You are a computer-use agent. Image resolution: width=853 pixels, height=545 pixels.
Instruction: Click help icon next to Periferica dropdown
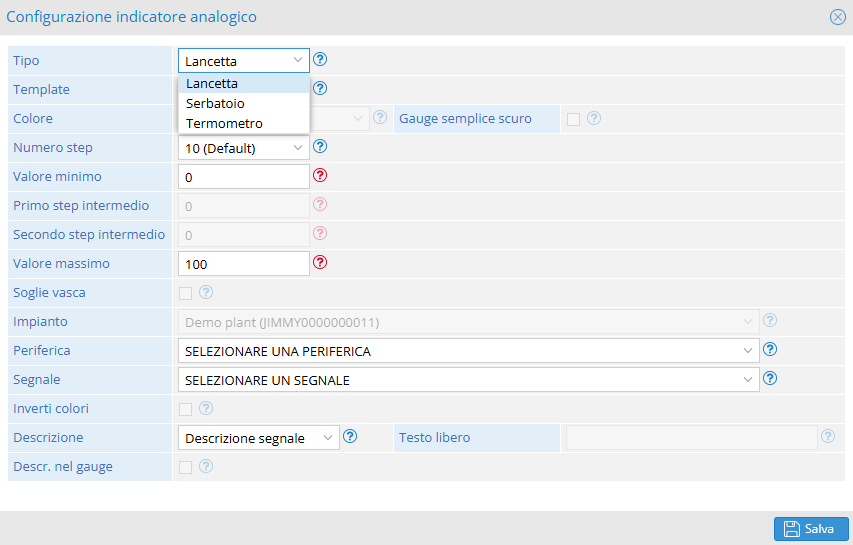tap(770, 349)
